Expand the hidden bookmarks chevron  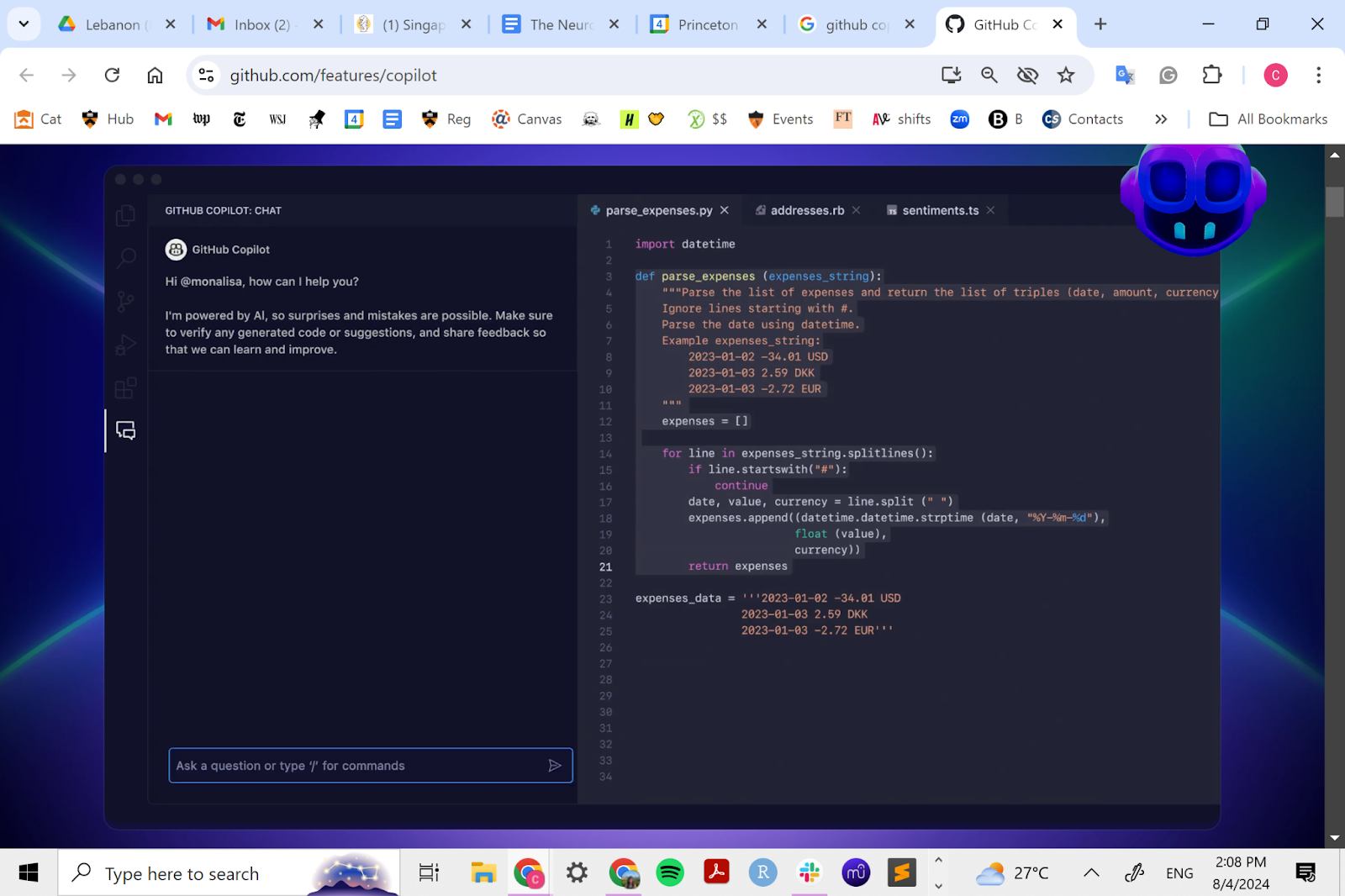[1161, 119]
